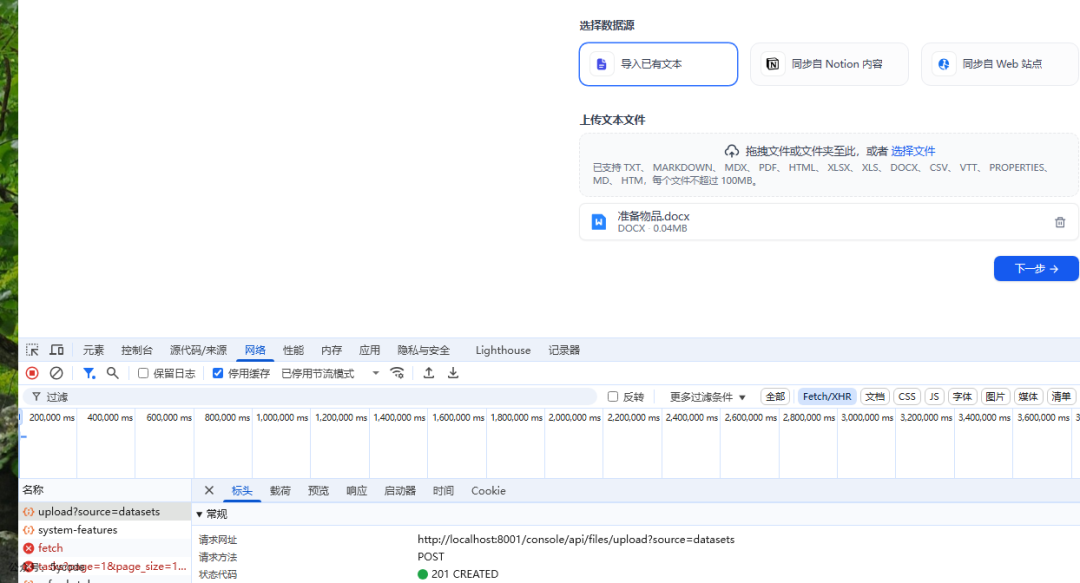Check the 反转 filter checkbox

click(613, 396)
